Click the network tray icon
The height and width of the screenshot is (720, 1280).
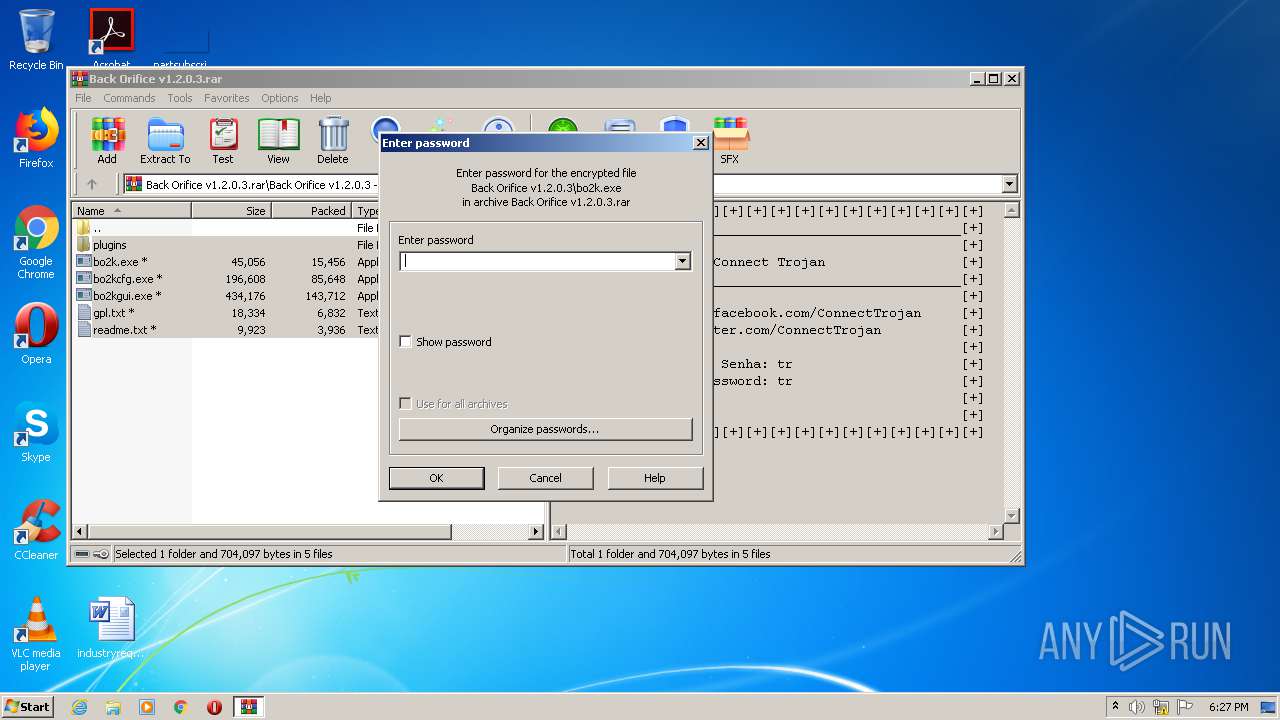tap(1161, 707)
